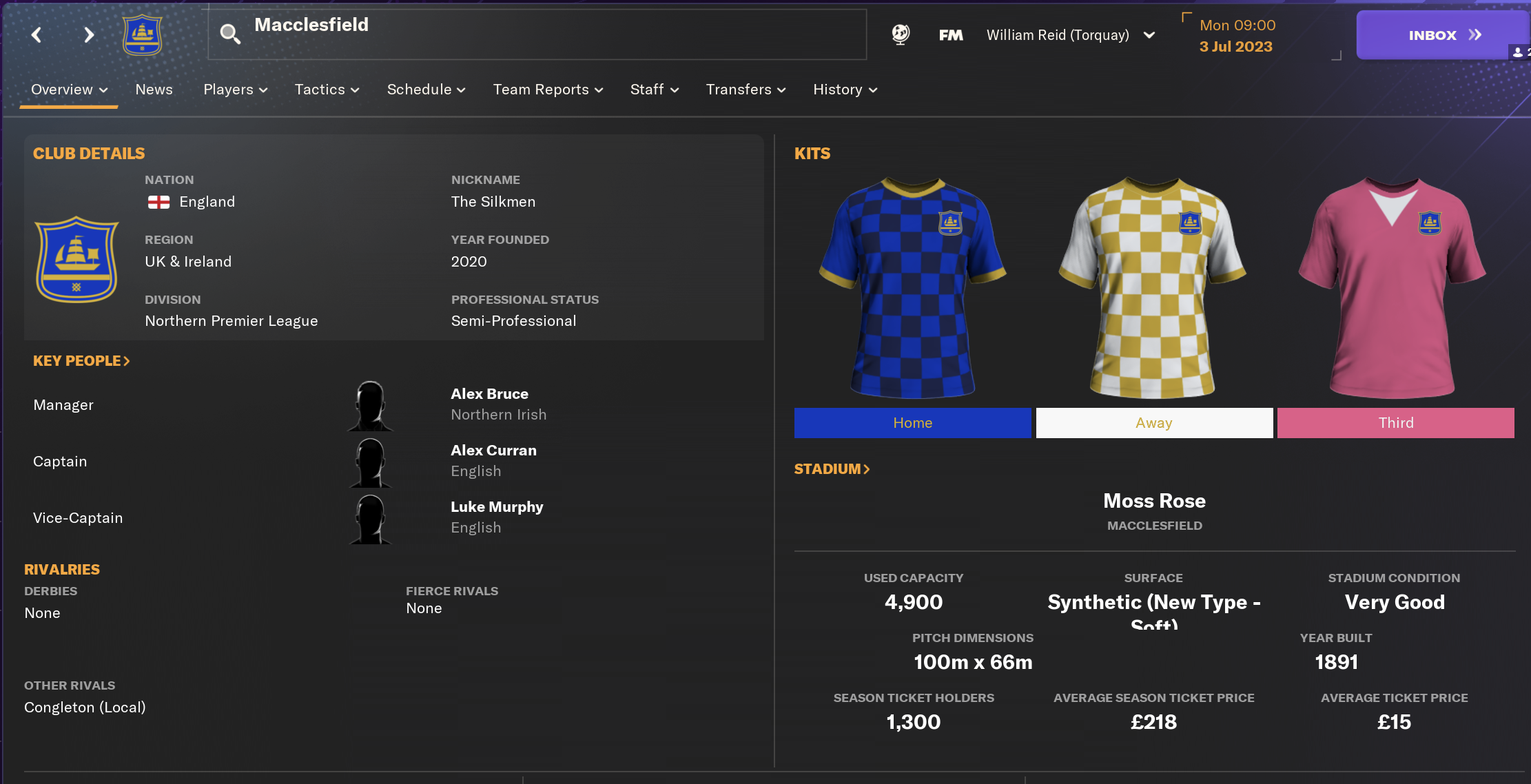The height and width of the screenshot is (784, 1531).
Task: Click the year founded 2020 value
Action: (469, 262)
